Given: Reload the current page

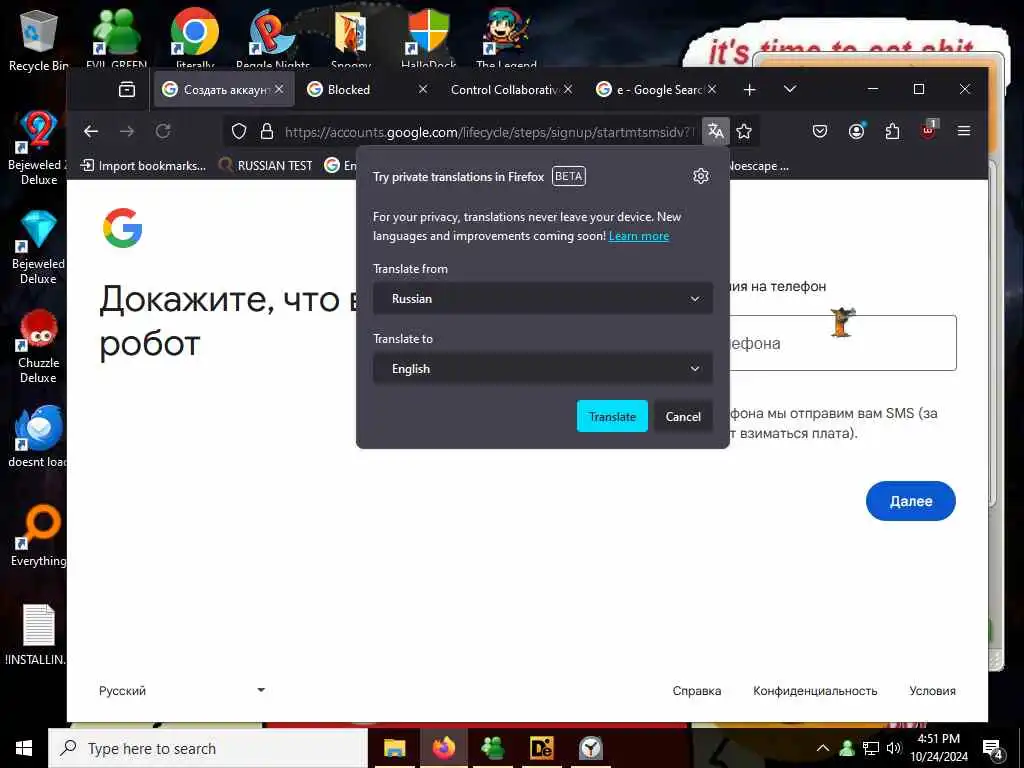Looking at the screenshot, I should click(163, 131).
